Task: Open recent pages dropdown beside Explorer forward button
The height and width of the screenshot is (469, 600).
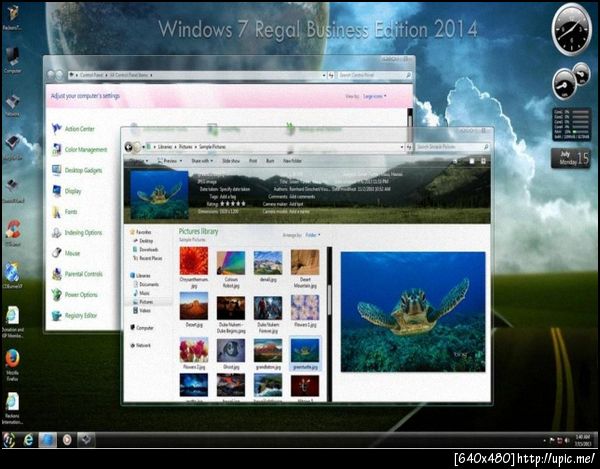Action: [144, 147]
